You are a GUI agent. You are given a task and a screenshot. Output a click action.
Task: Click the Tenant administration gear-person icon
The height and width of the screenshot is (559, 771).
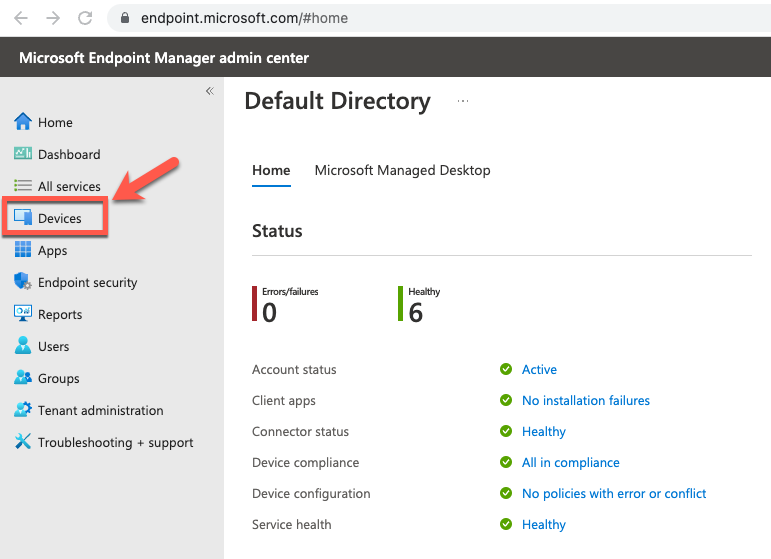(23, 409)
